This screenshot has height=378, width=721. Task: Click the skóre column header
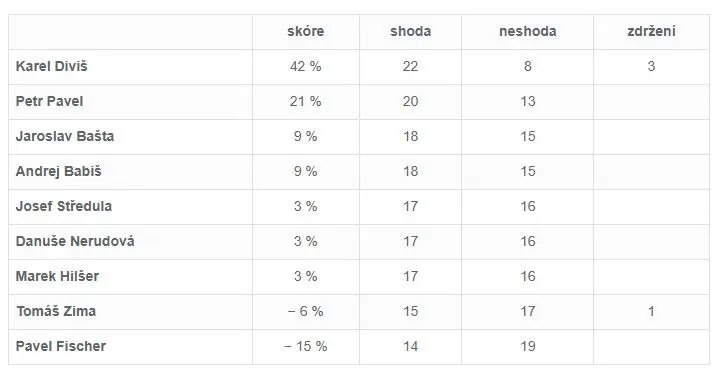306,31
